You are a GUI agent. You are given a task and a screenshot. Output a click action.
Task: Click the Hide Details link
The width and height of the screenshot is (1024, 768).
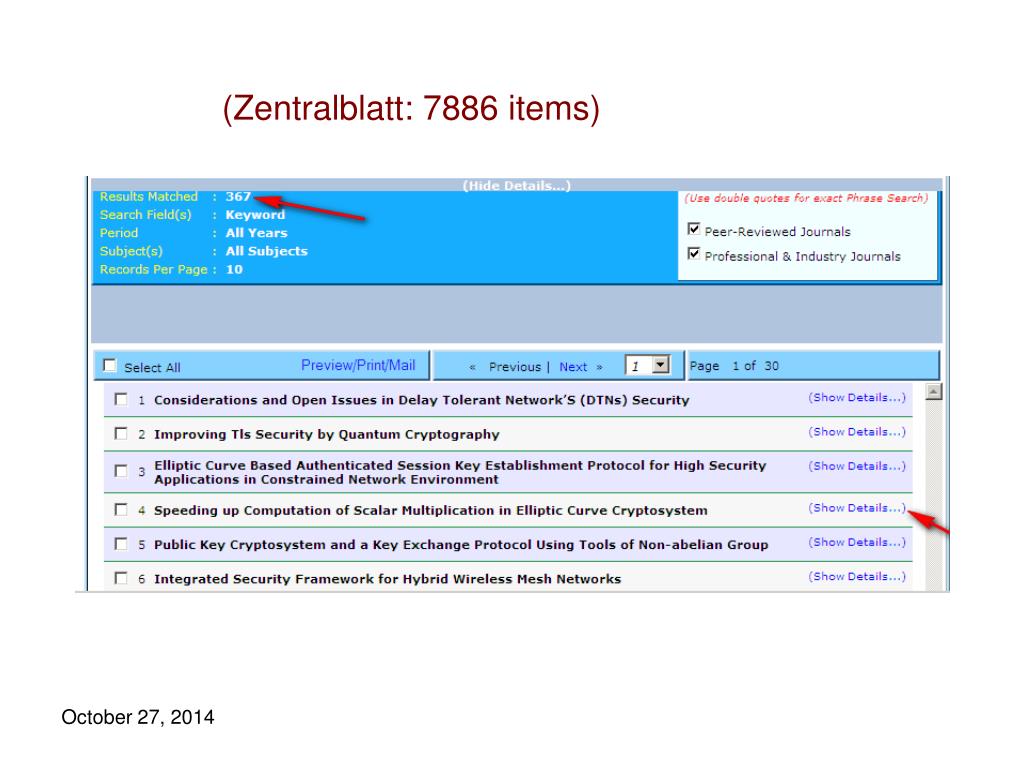coord(517,185)
